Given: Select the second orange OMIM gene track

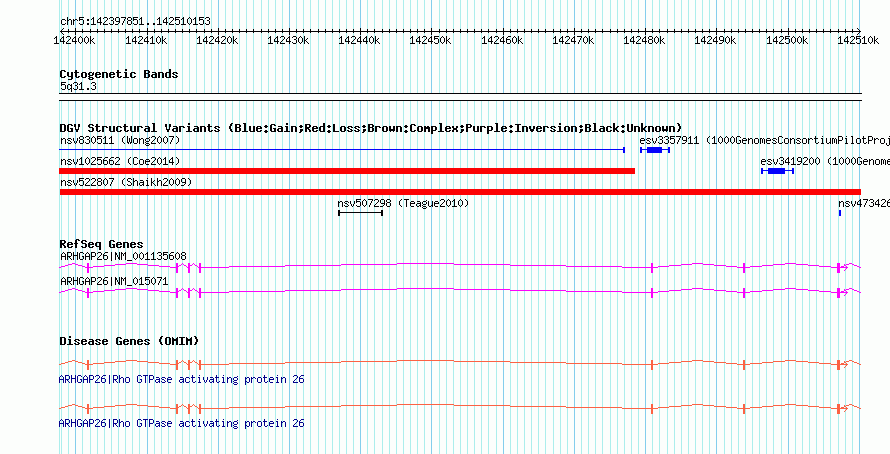Looking at the screenshot, I should (x=460, y=409).
